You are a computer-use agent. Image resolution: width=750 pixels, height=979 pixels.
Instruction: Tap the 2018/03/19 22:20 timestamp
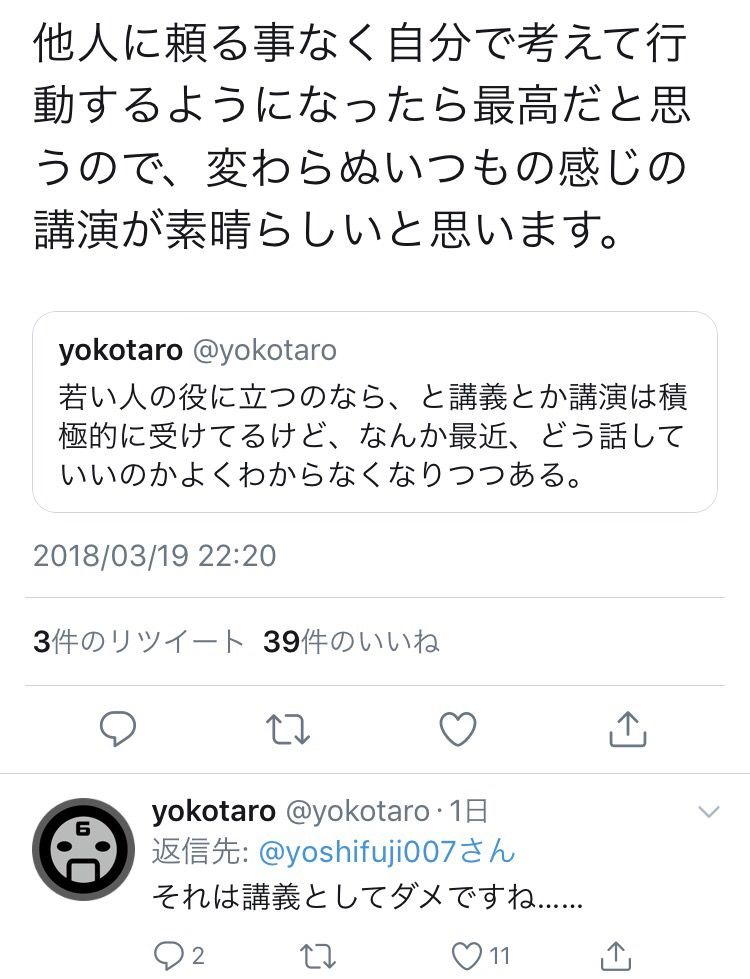tap(154, 555)
